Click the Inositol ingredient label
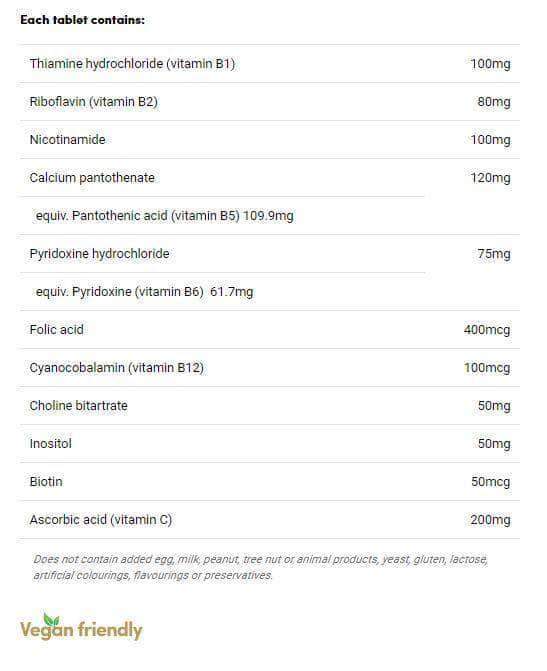 [51, 443]
